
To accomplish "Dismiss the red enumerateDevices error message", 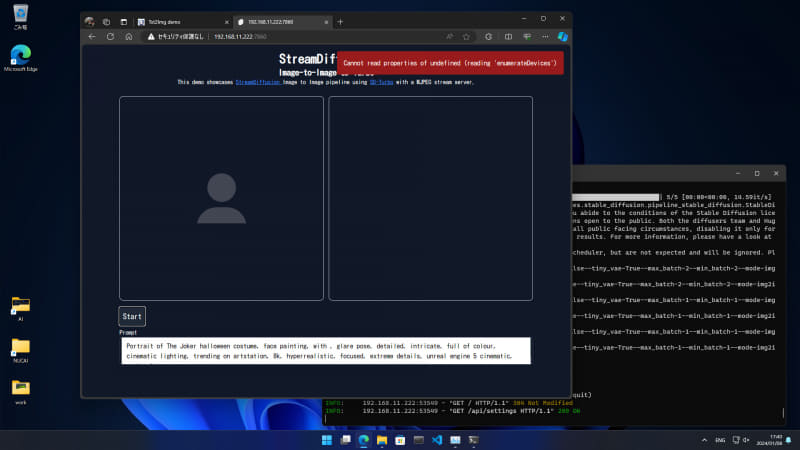I will coord(450,63).
